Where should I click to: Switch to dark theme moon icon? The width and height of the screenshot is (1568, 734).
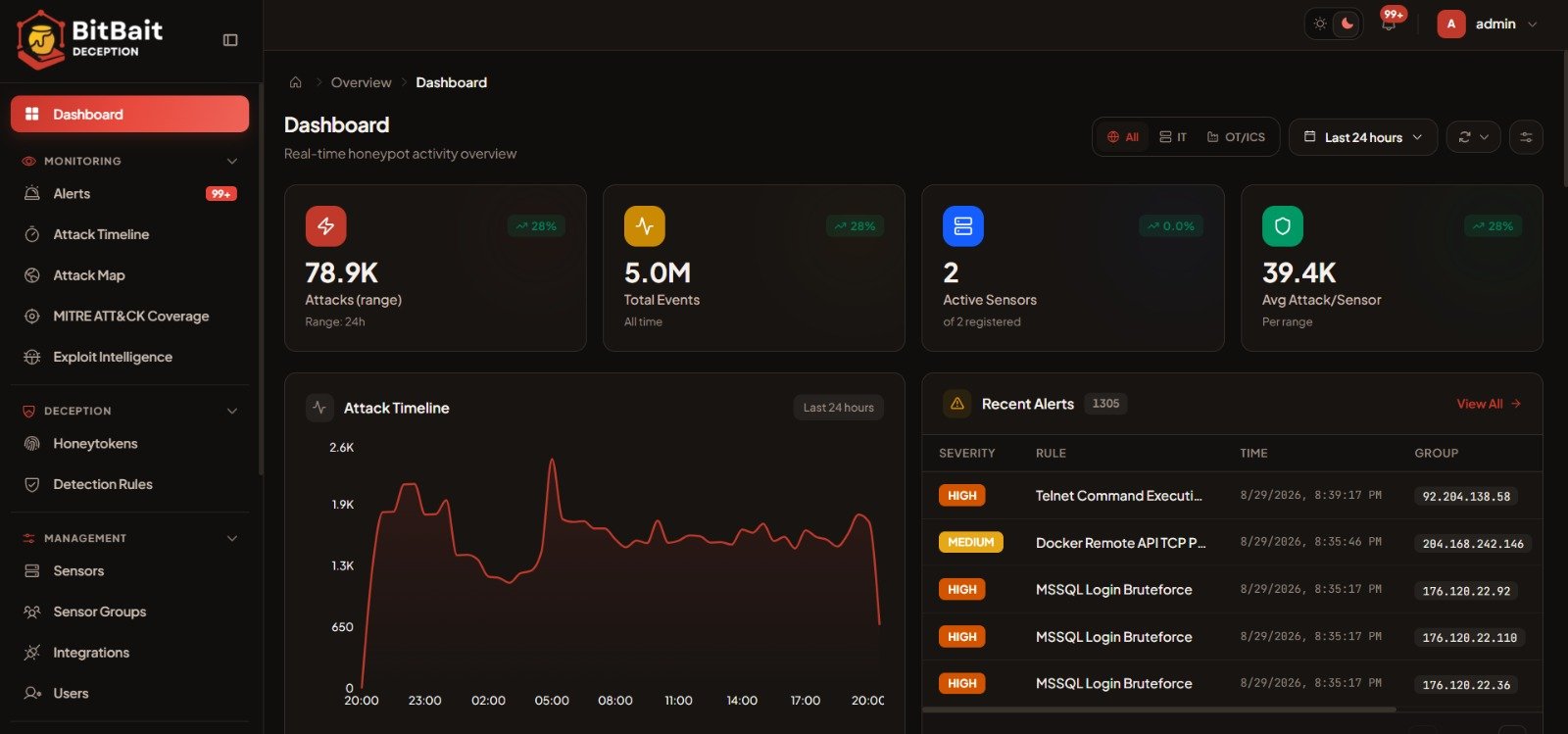(1347, 24)
